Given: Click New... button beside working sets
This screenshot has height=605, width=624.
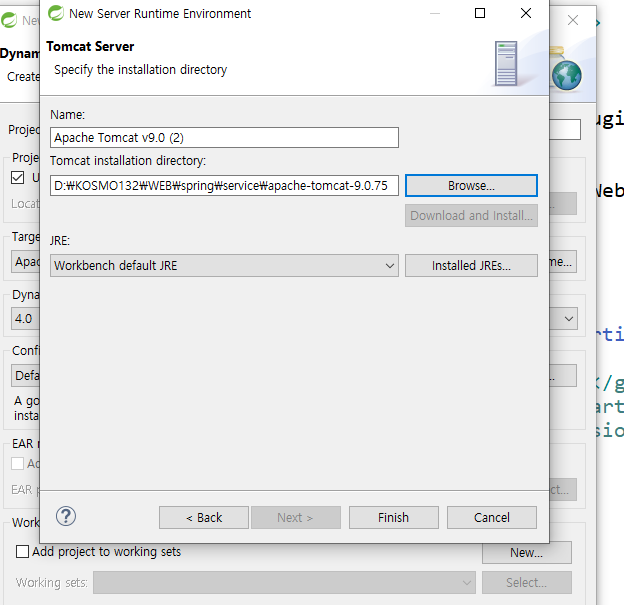Looking at the screenshot, I should click(526, 552).
